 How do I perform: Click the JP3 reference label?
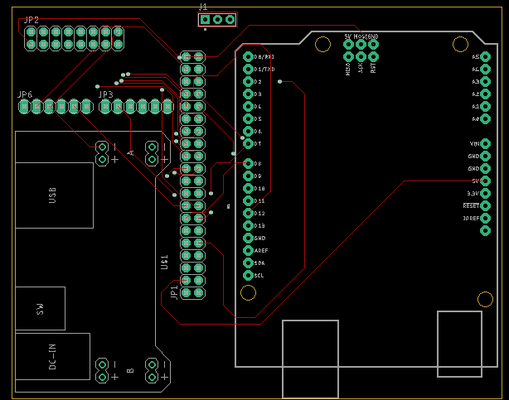pos(106,95)
